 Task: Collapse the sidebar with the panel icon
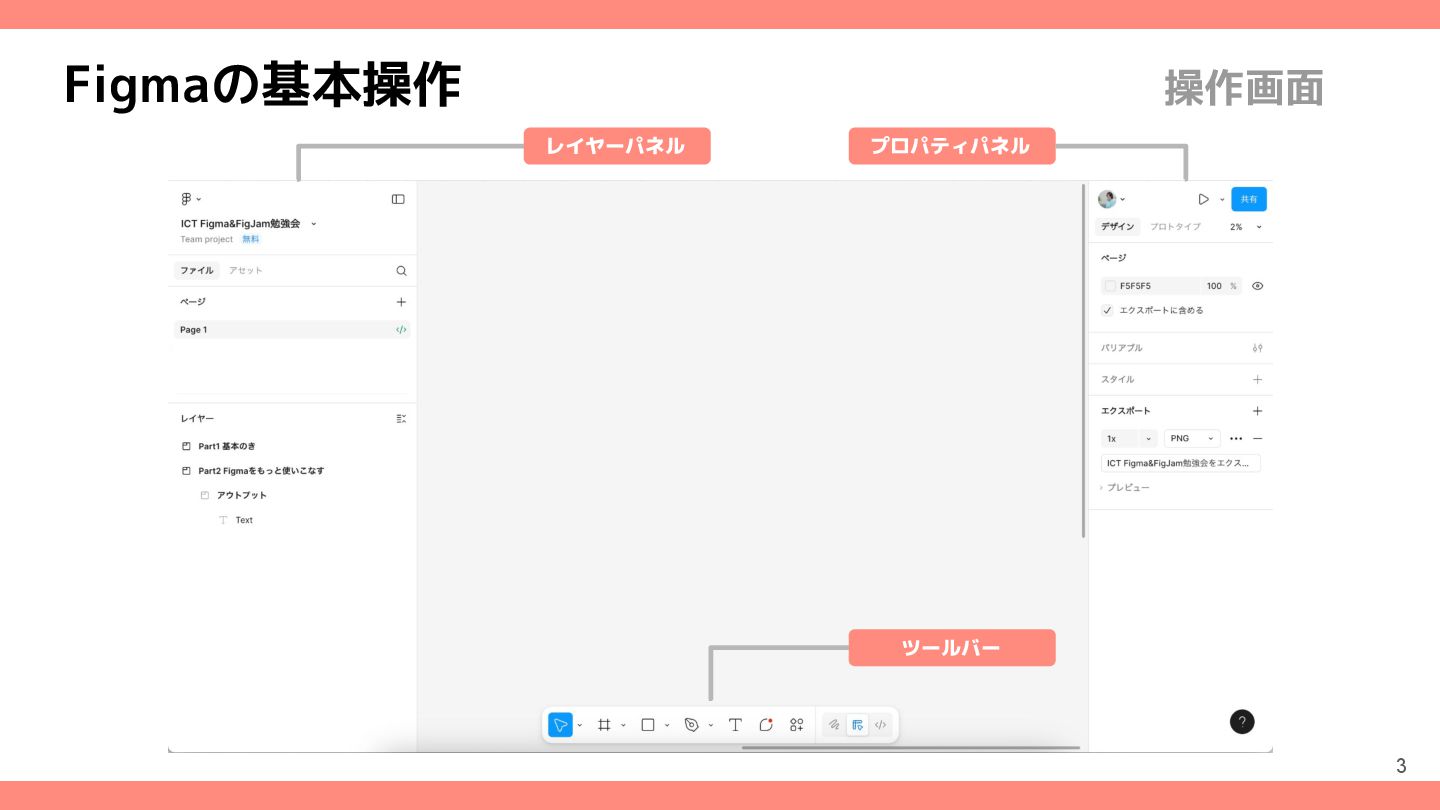398,199
